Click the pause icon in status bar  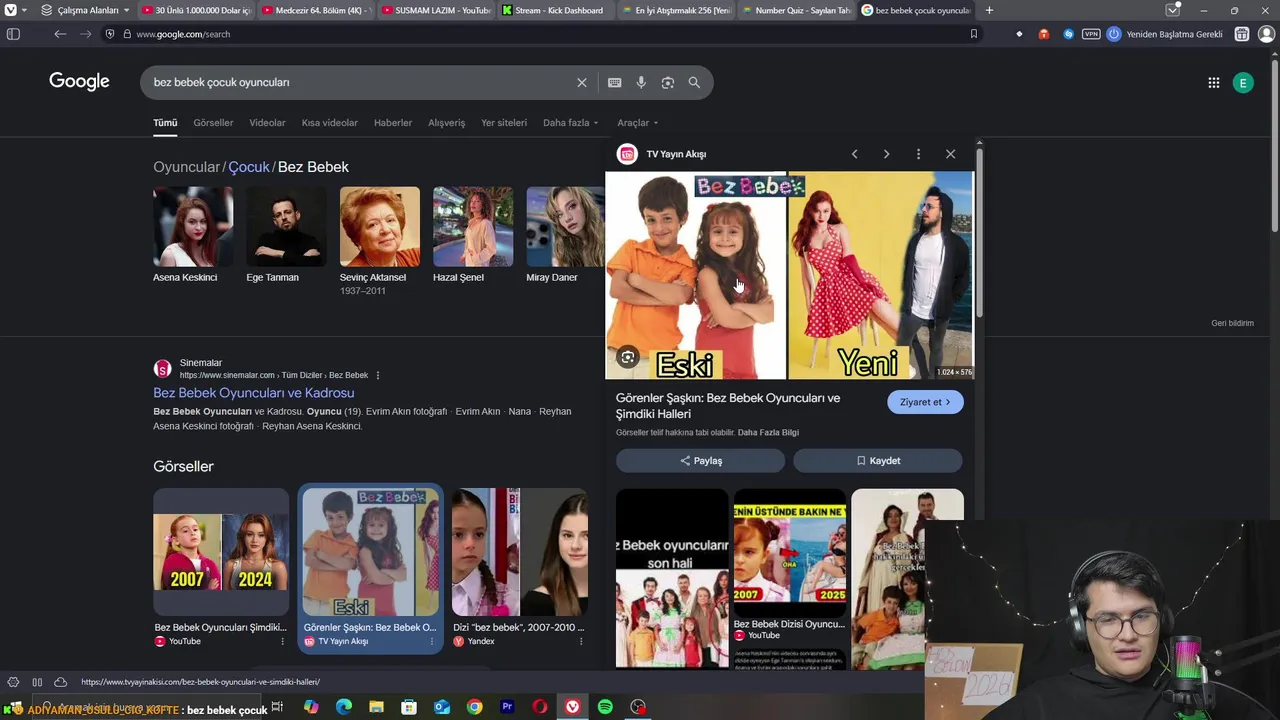37,682
